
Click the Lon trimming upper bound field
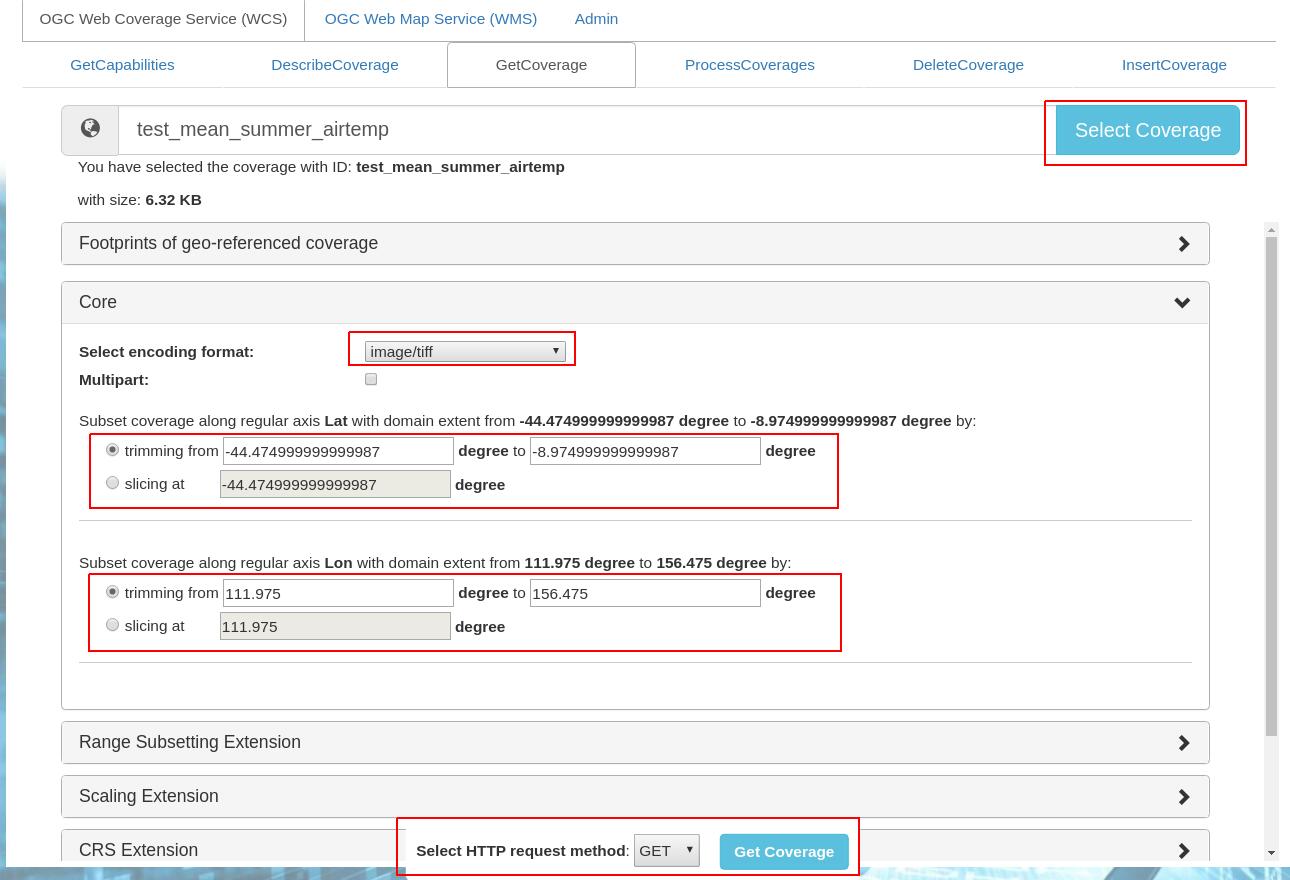pos(645,593)
